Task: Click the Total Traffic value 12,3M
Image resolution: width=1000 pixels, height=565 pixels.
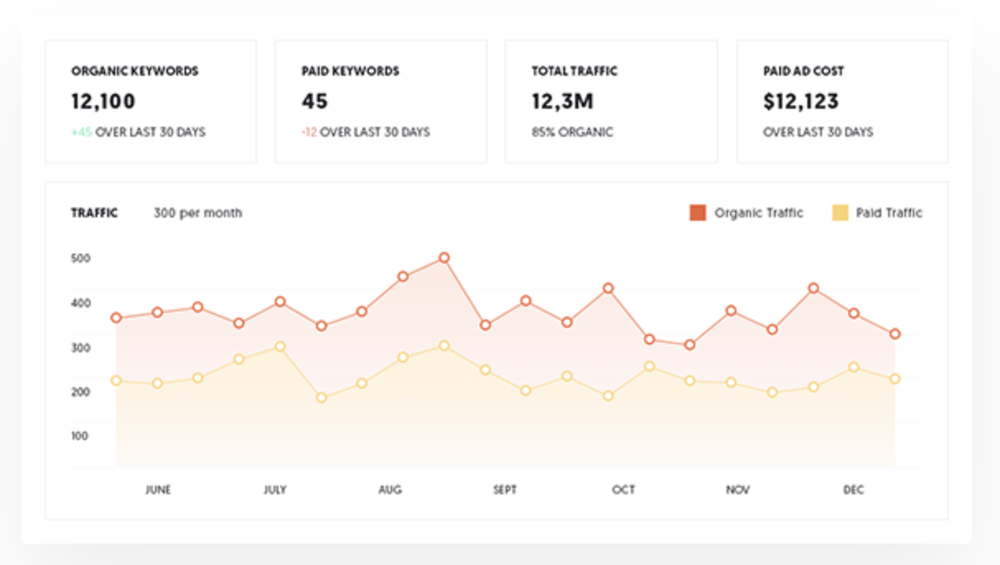Action: point(562,101)
